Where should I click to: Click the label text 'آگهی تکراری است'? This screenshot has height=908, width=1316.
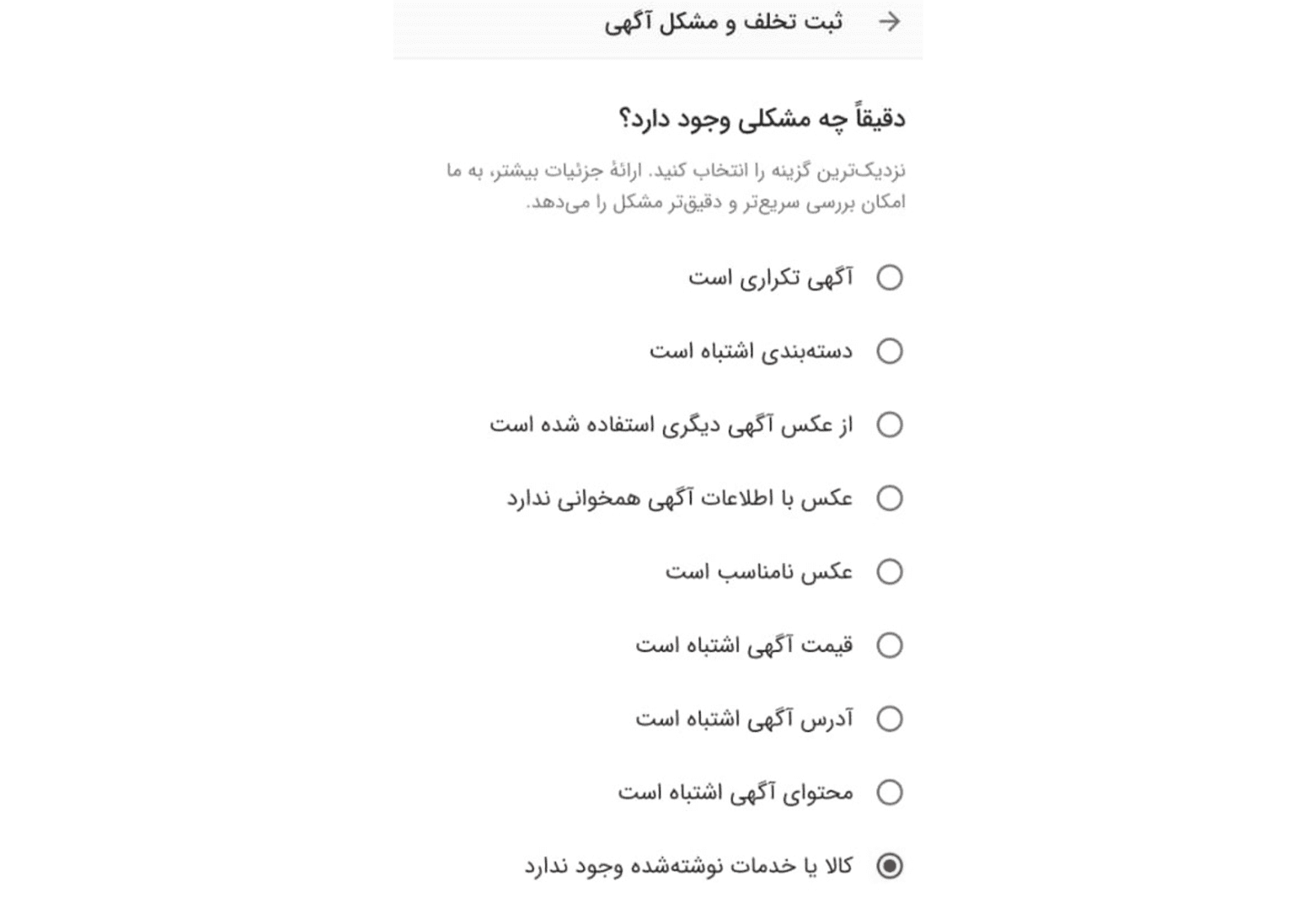click(x=770, y=278)
